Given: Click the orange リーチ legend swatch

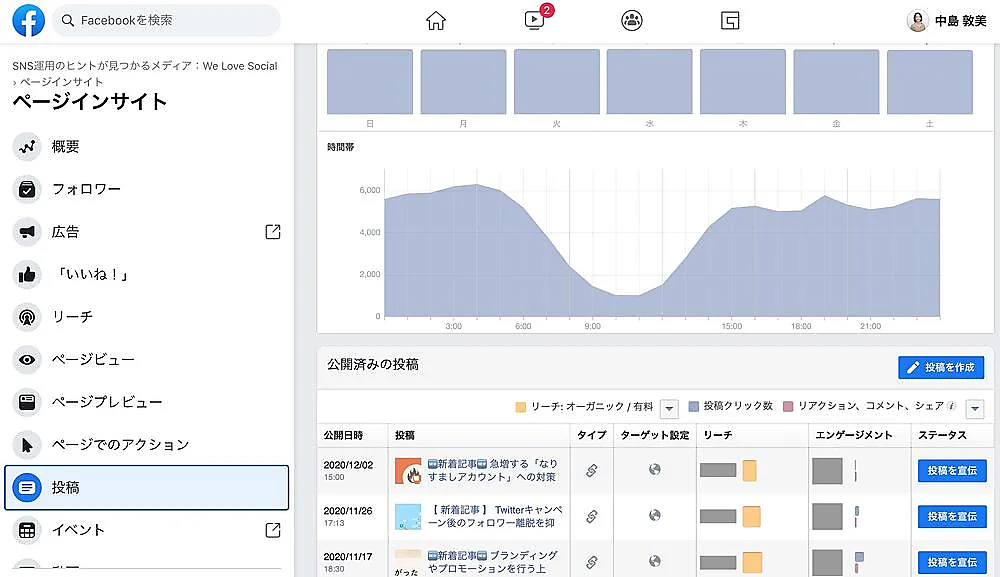Looking at the screenshot, I should [521, 407].
